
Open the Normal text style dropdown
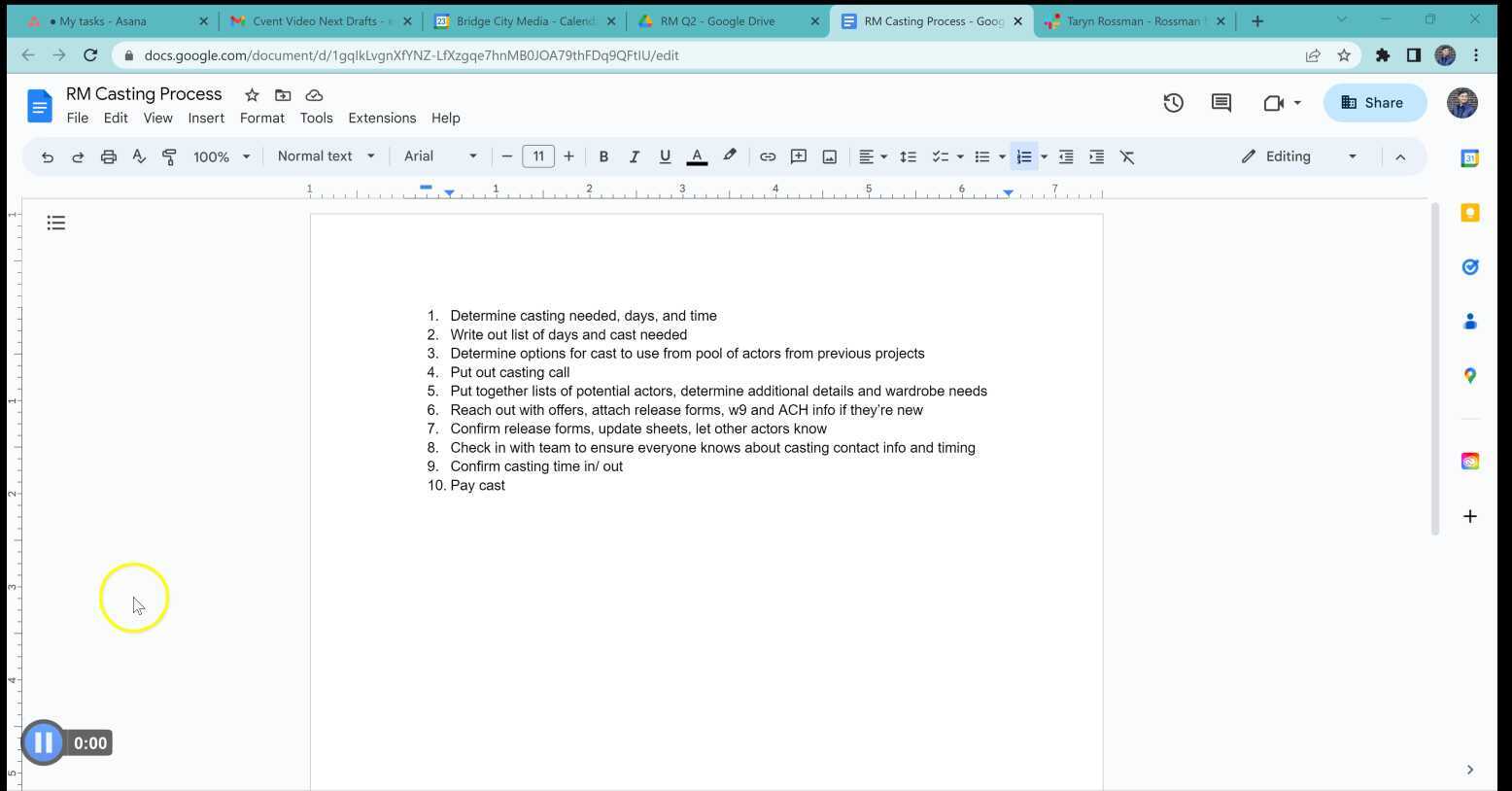pos(326,156)
